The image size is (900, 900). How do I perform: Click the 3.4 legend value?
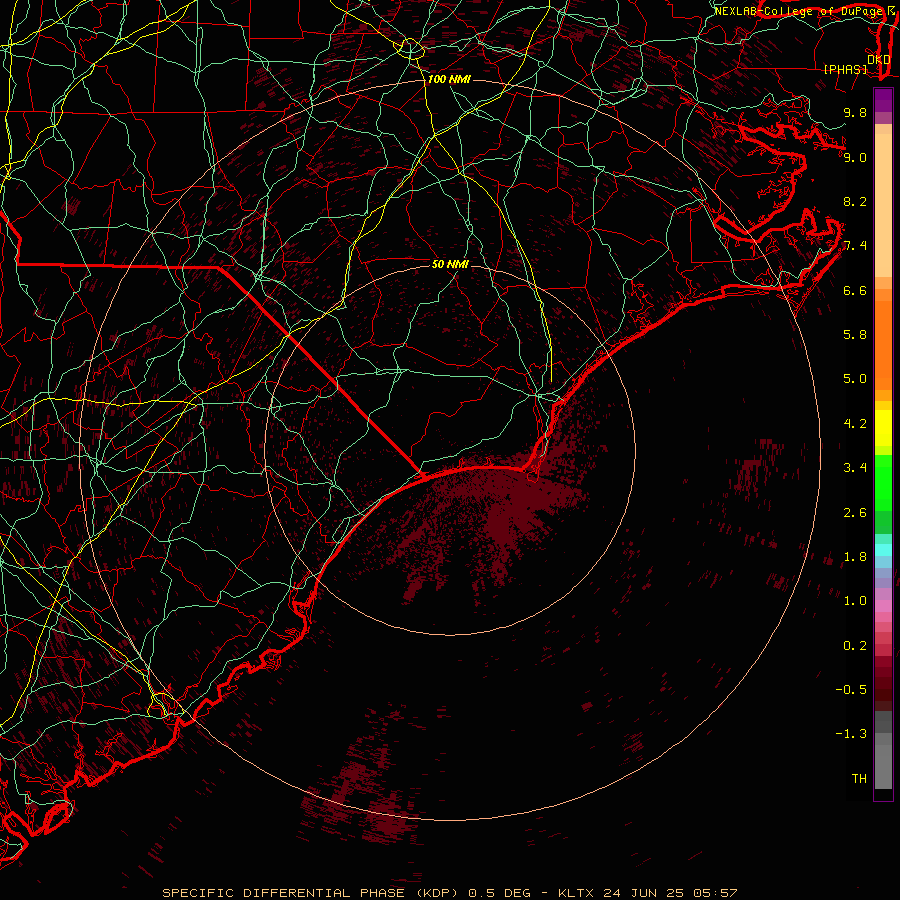point(855,468)
